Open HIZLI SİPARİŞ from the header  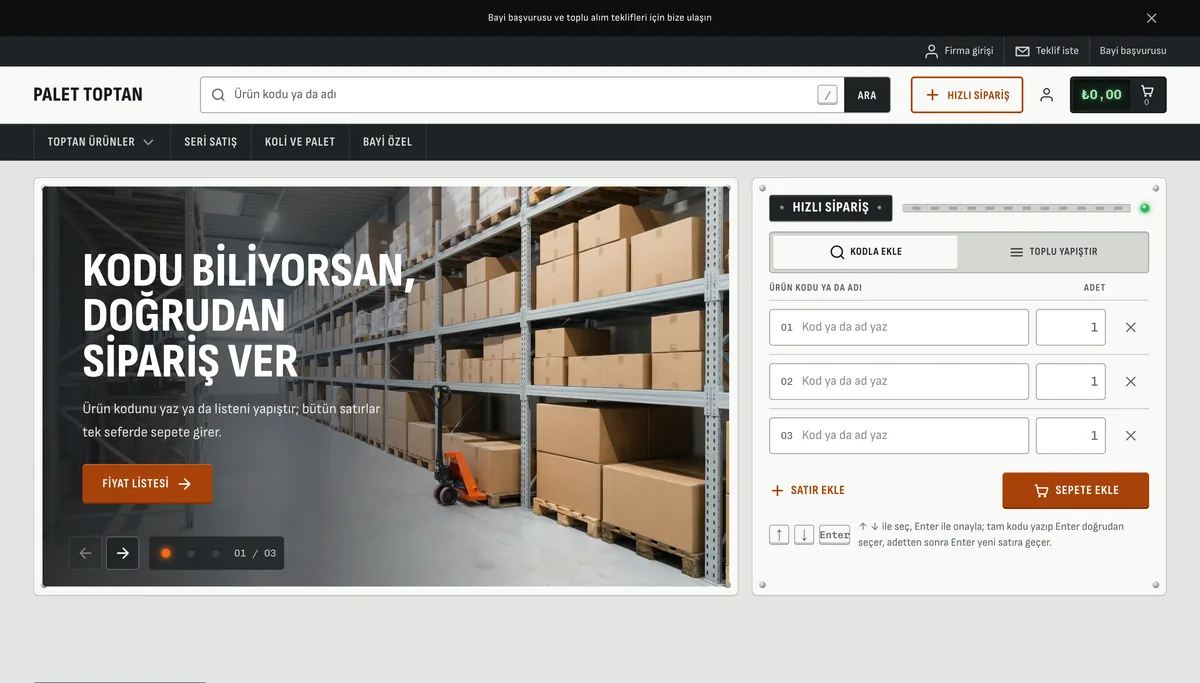tap(967, 95)
